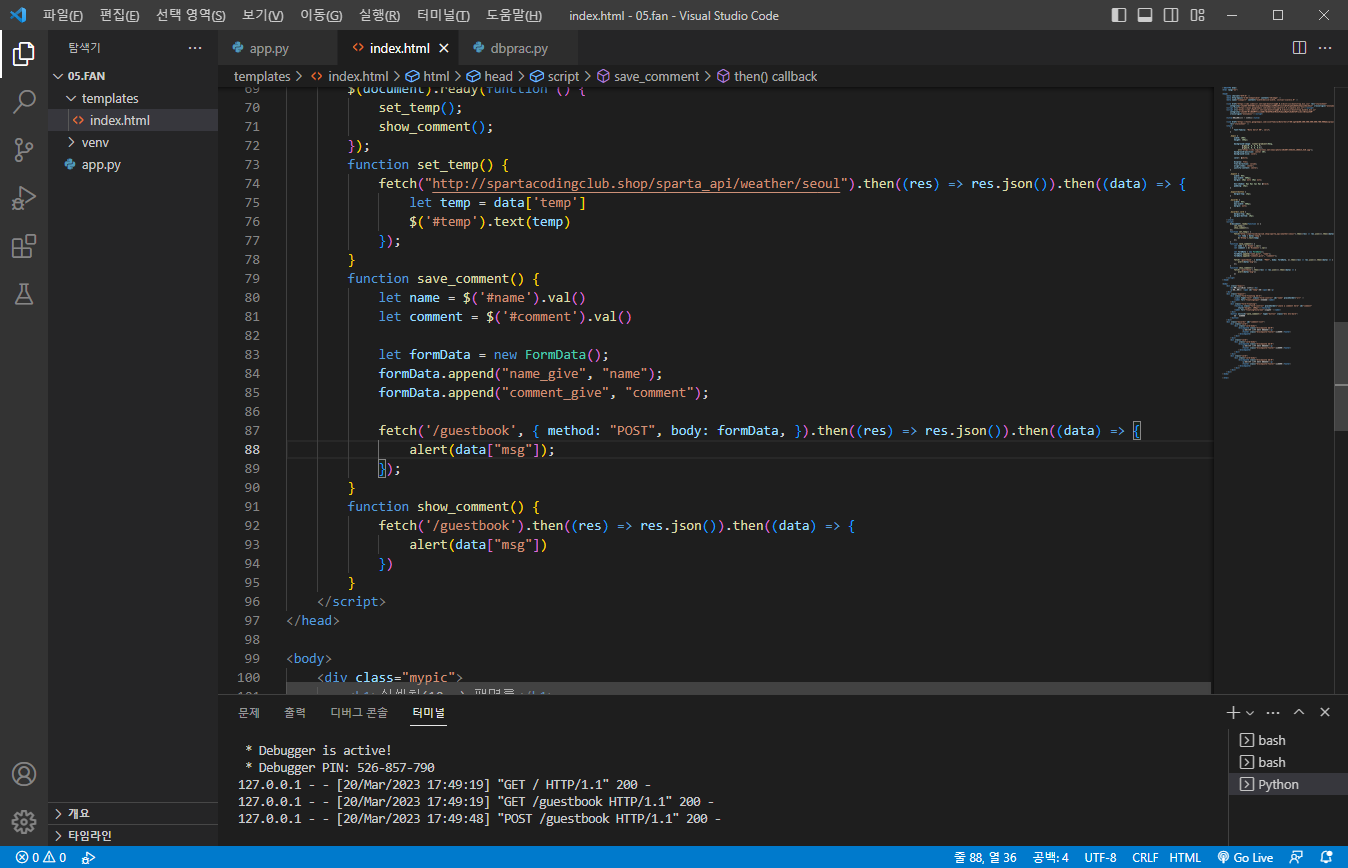
Task: Open the head breadcrumb dropdown
Action: point(488,76)
